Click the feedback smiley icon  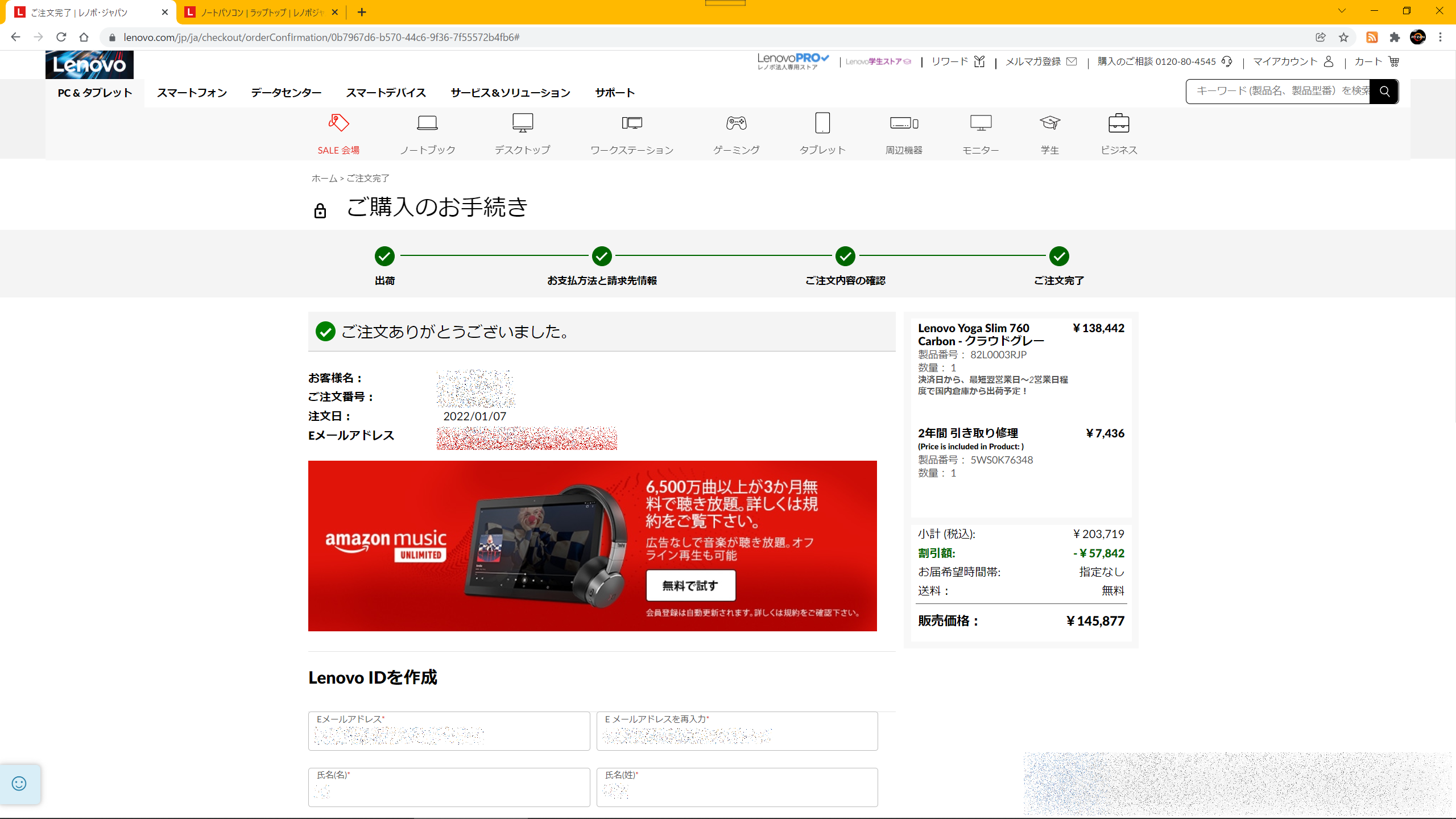[x=19, y=784]
